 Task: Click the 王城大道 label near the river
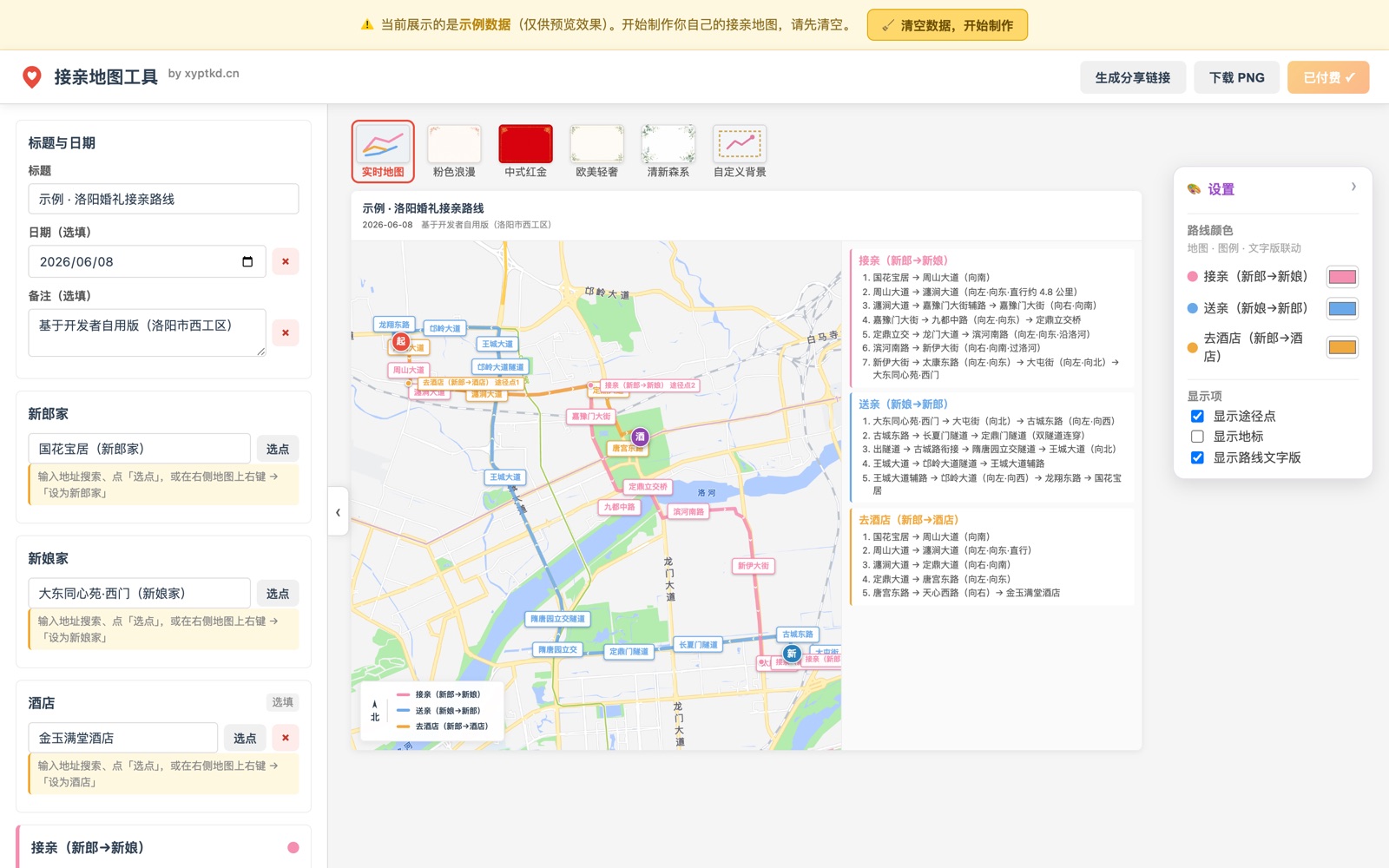click(x=504, y=477)
